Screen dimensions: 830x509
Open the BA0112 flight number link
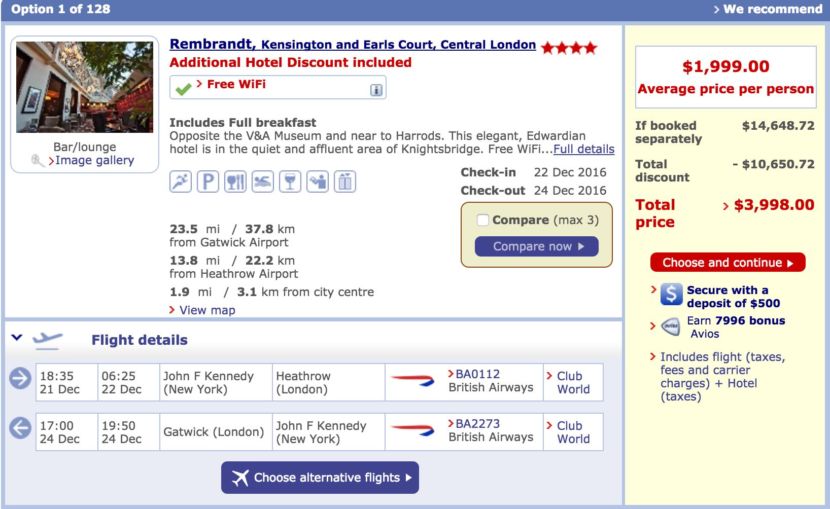pos(477,374)
